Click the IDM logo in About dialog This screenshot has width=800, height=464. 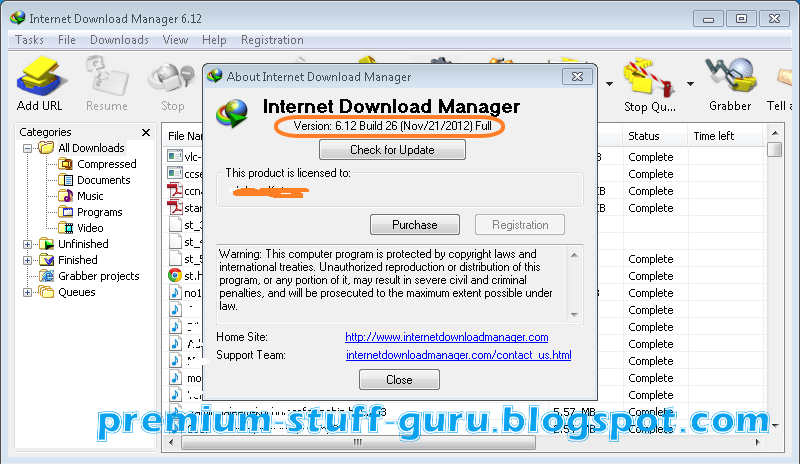232,112
